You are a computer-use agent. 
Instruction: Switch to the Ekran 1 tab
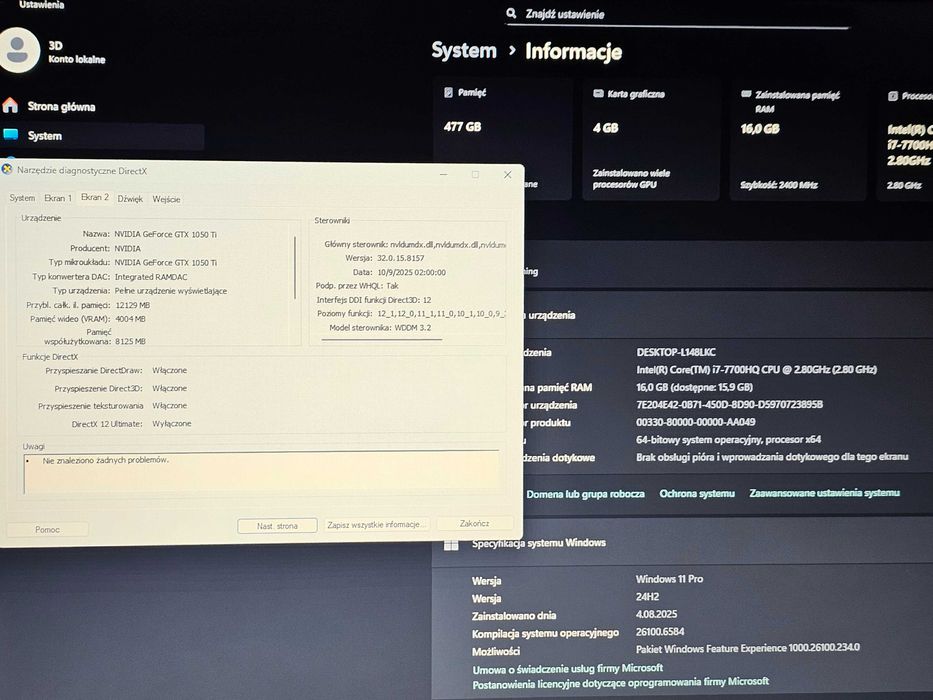(x=58, y=198)
